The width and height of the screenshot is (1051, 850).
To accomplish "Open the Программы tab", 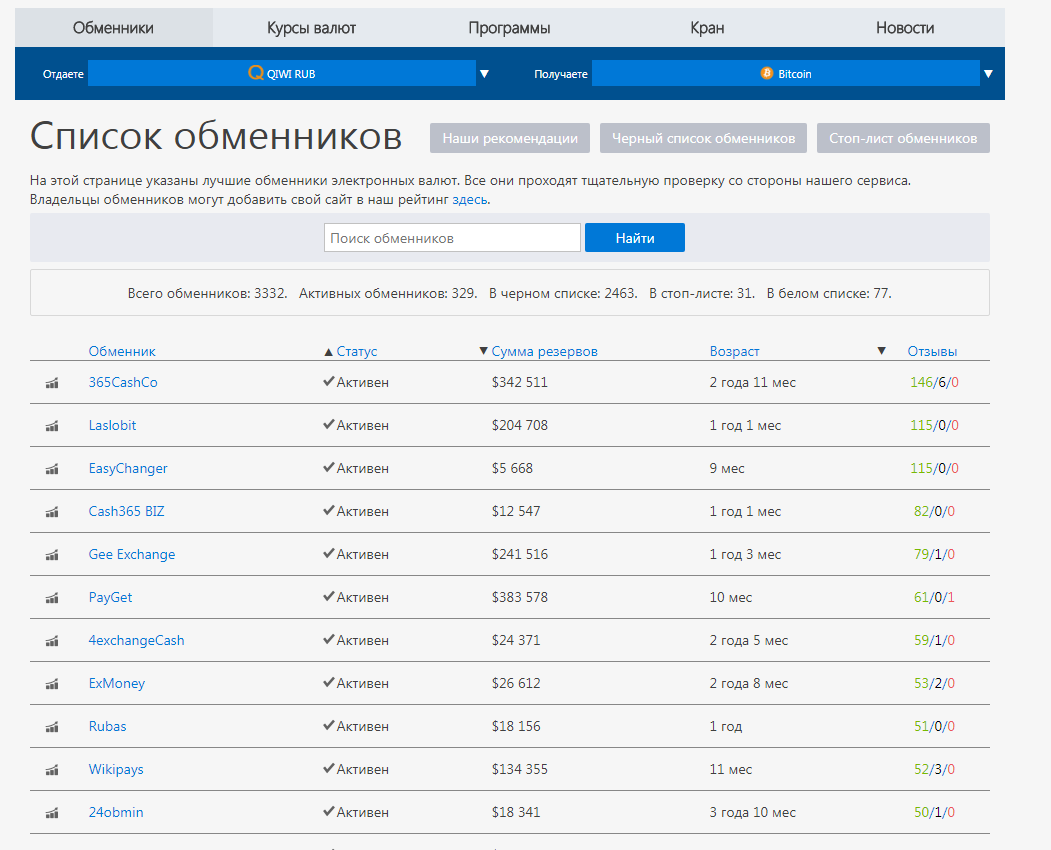I will pos(509,27).
